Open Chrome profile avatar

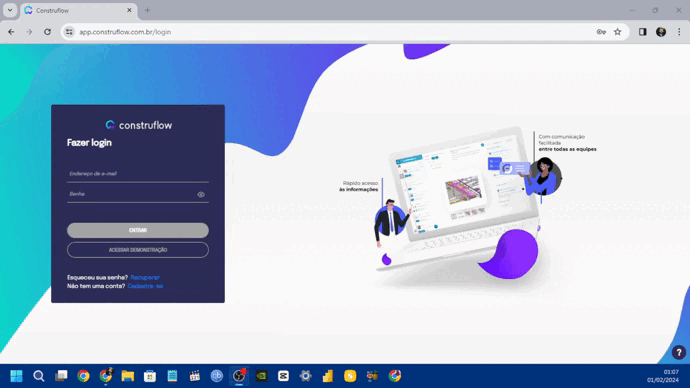[x=661, y=32]
